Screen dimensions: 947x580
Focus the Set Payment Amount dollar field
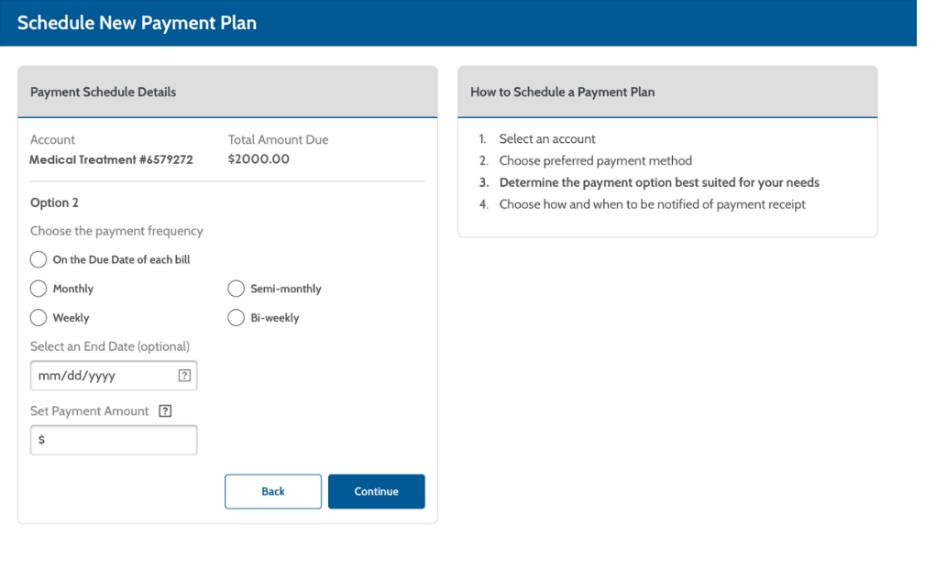click(x=114, y=440)
